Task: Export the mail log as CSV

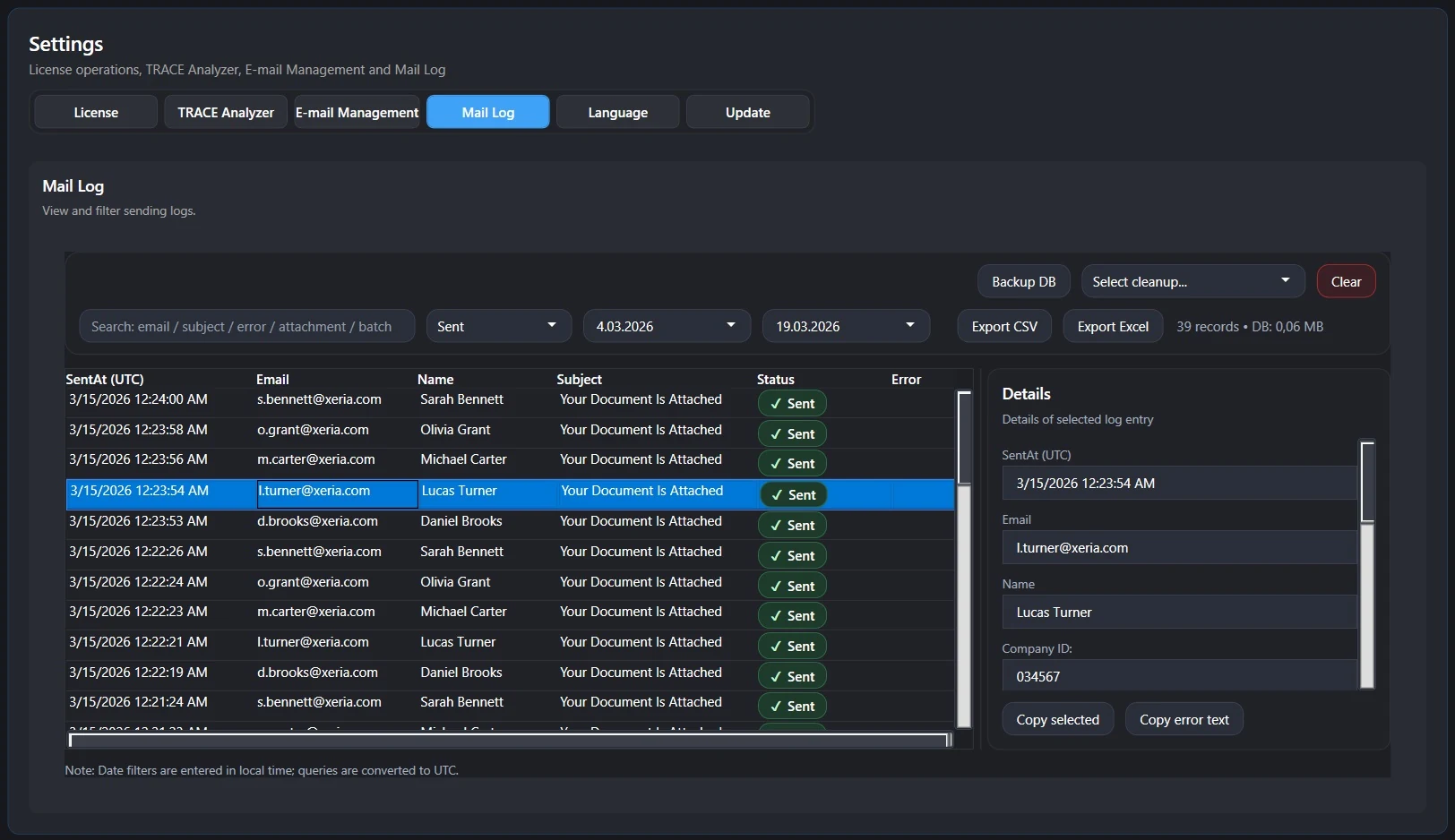Action: point(1003,327)
